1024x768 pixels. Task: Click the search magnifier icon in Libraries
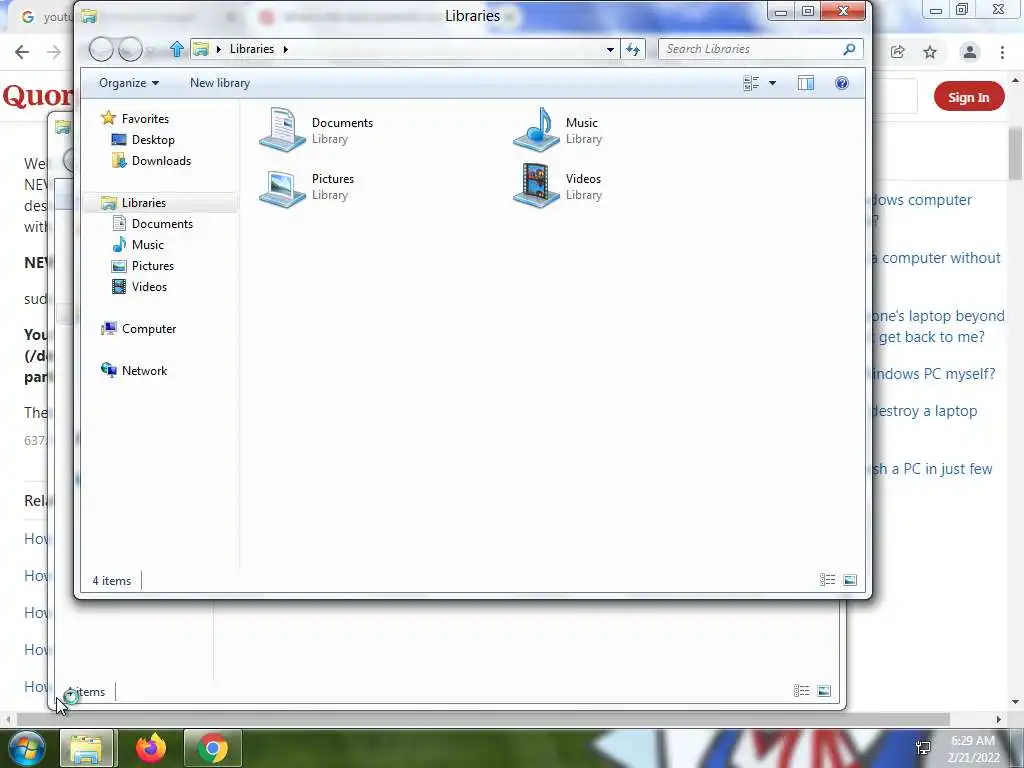pyautogui.click(x=849, y=49)
